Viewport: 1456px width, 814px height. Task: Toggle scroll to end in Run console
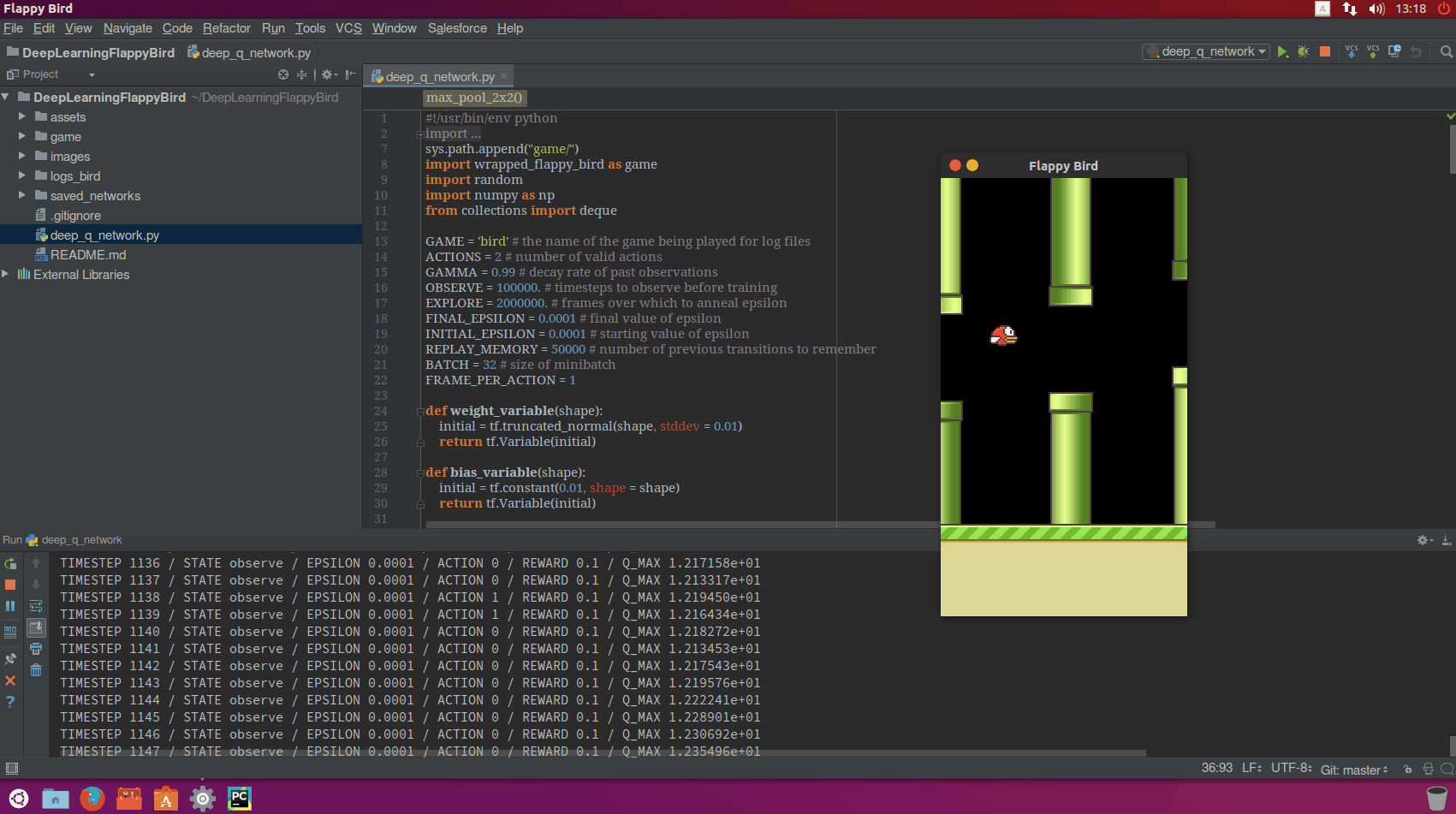click(36, 627)
